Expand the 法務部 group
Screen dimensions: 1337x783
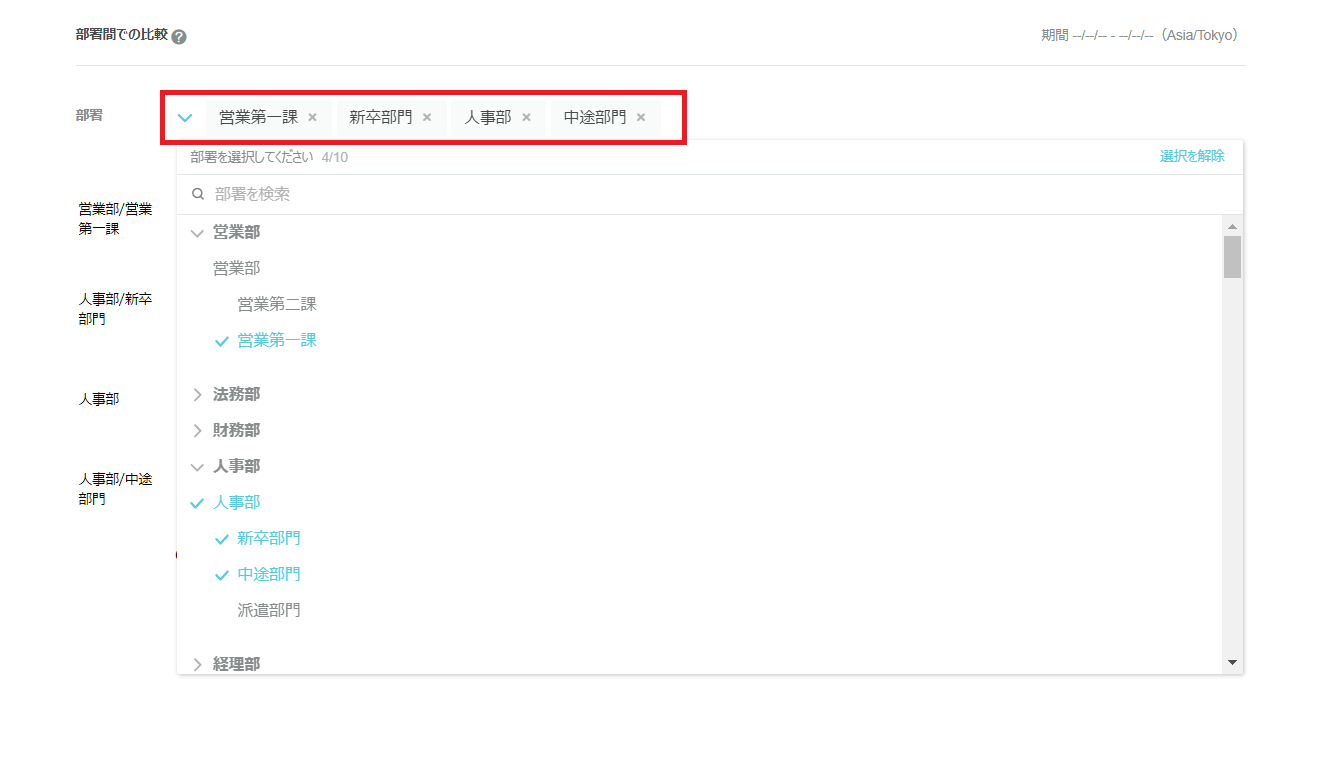[x=197, y=395]
